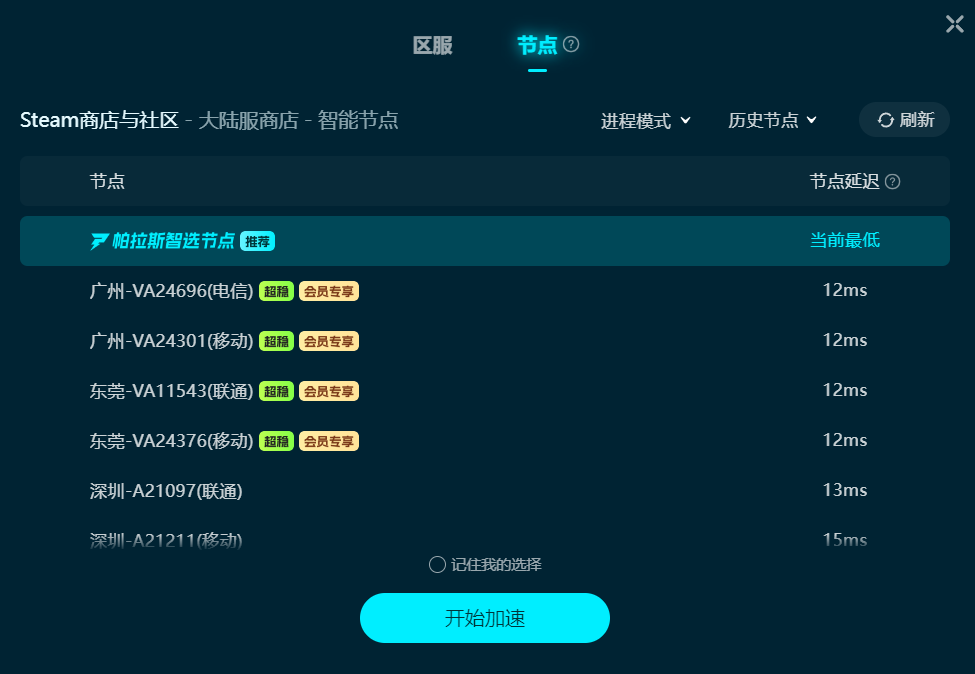
Task: Click the 开始加速 button
Action: (485, 618)
